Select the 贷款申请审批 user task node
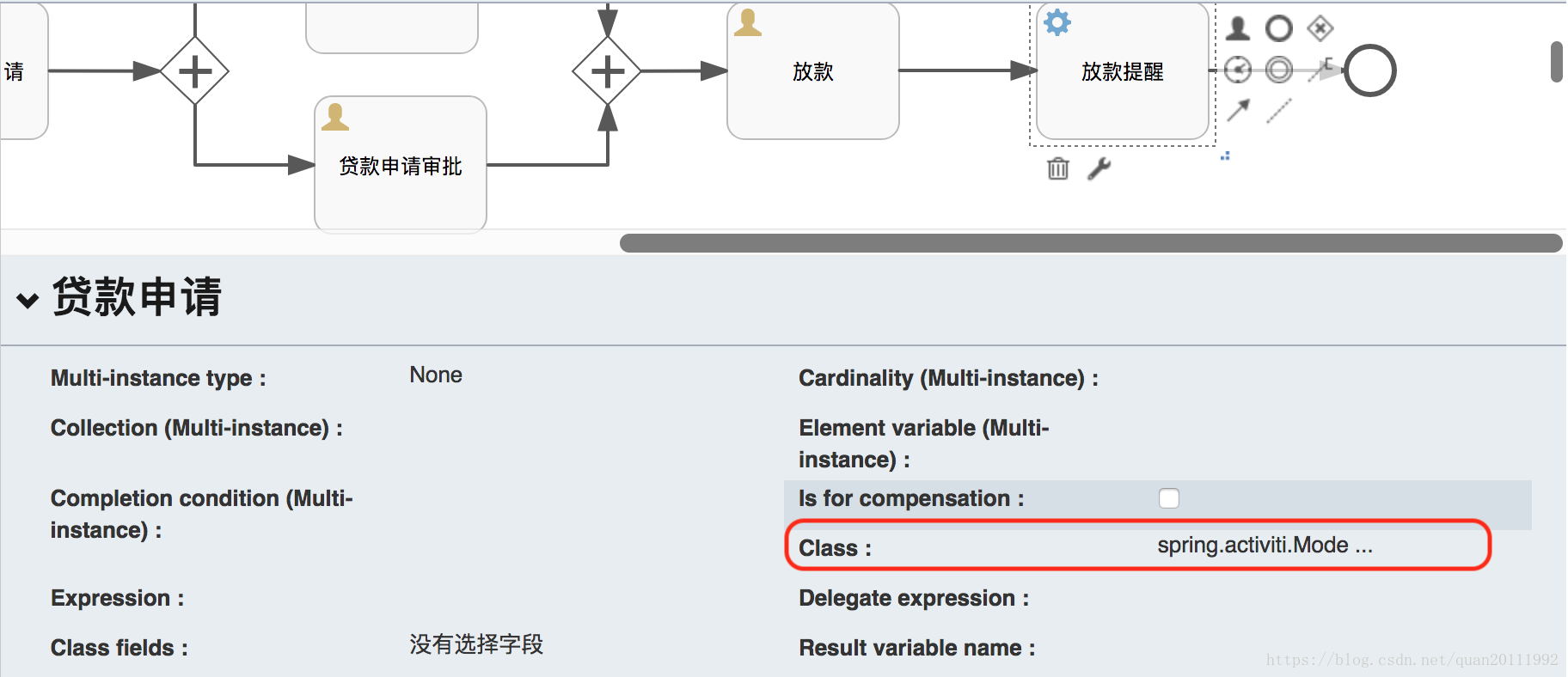The image size is (1568, 677). tap(401, 164)
